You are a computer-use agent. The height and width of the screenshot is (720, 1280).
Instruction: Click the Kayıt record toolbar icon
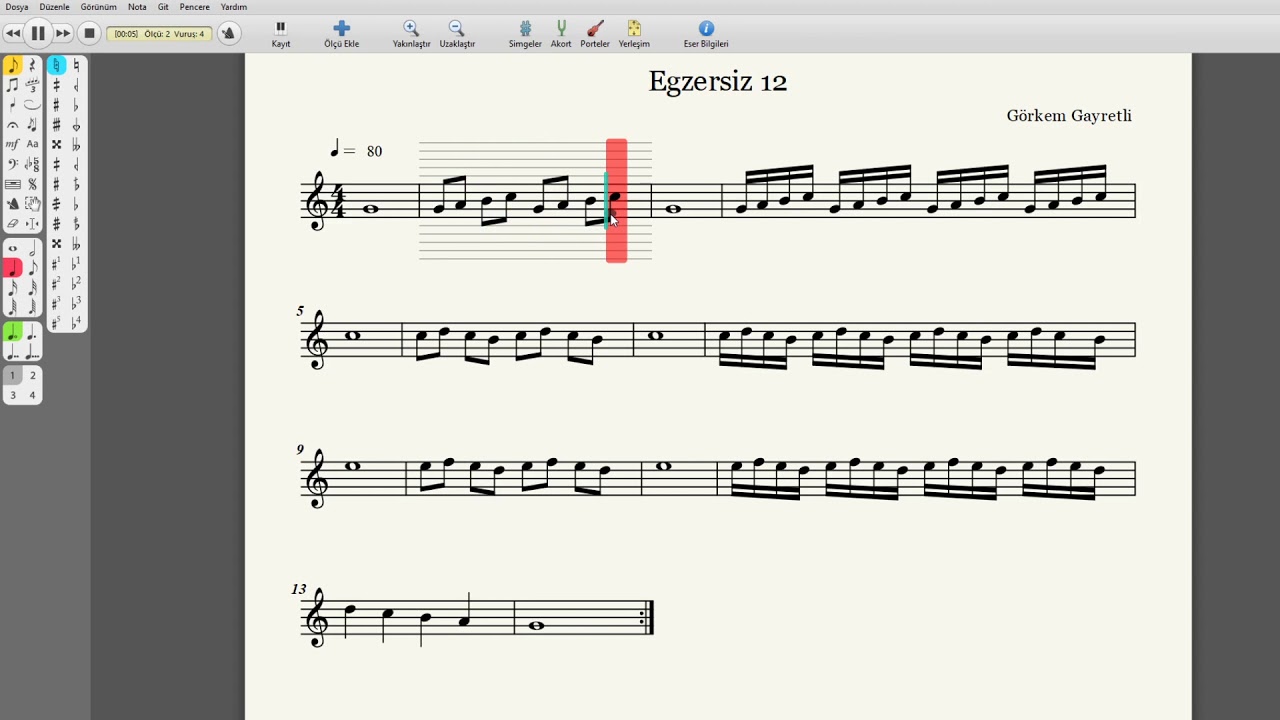[281, 34]
